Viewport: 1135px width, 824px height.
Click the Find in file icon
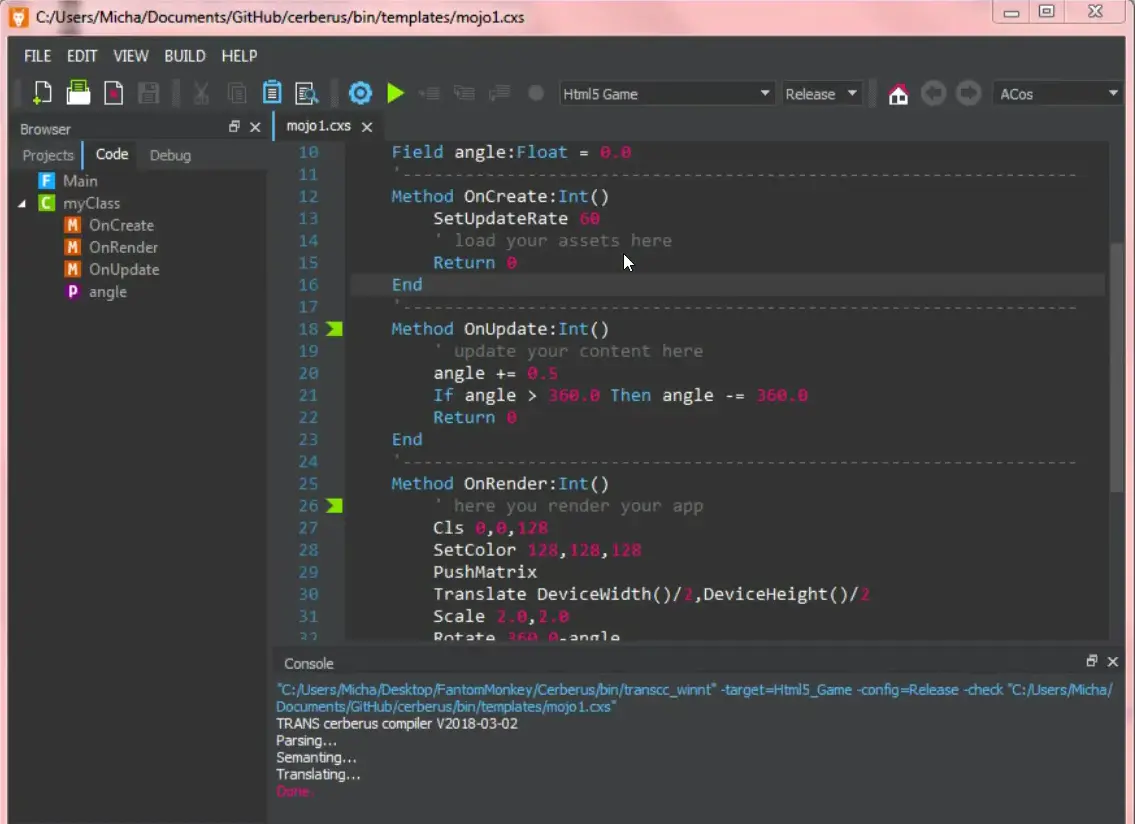(306, 94)
